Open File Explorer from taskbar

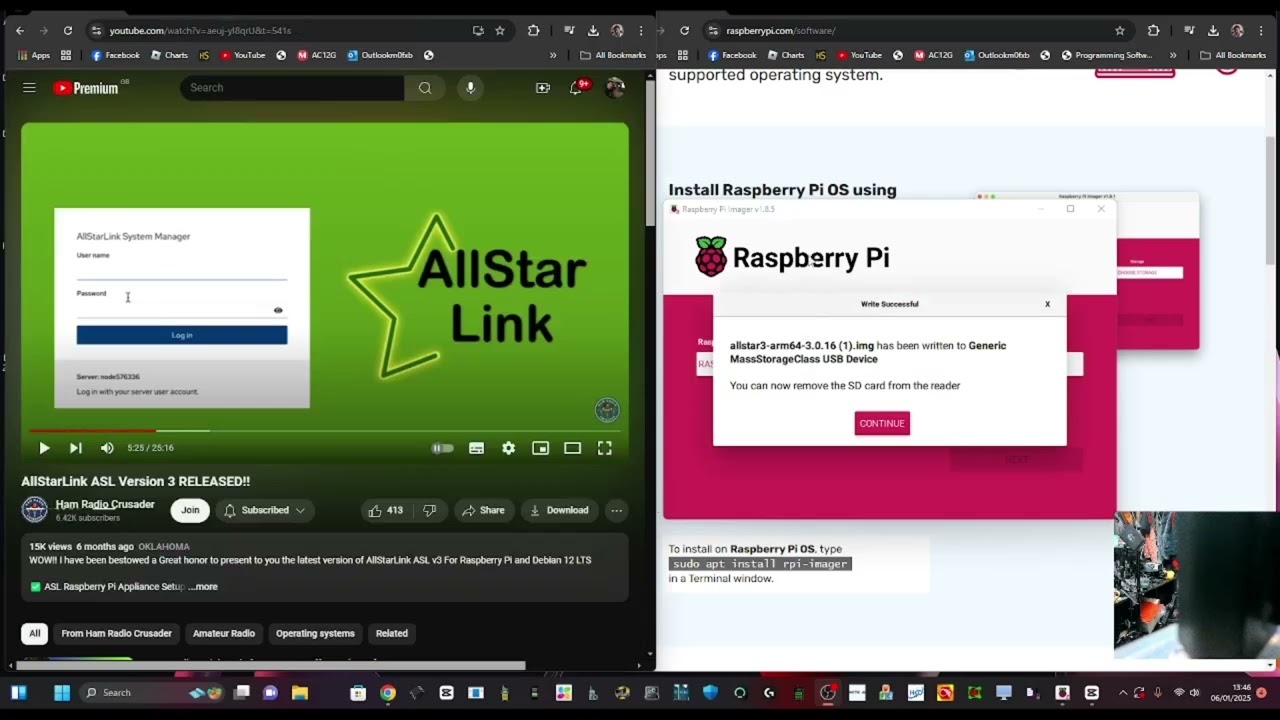click(x=299, y=692)
